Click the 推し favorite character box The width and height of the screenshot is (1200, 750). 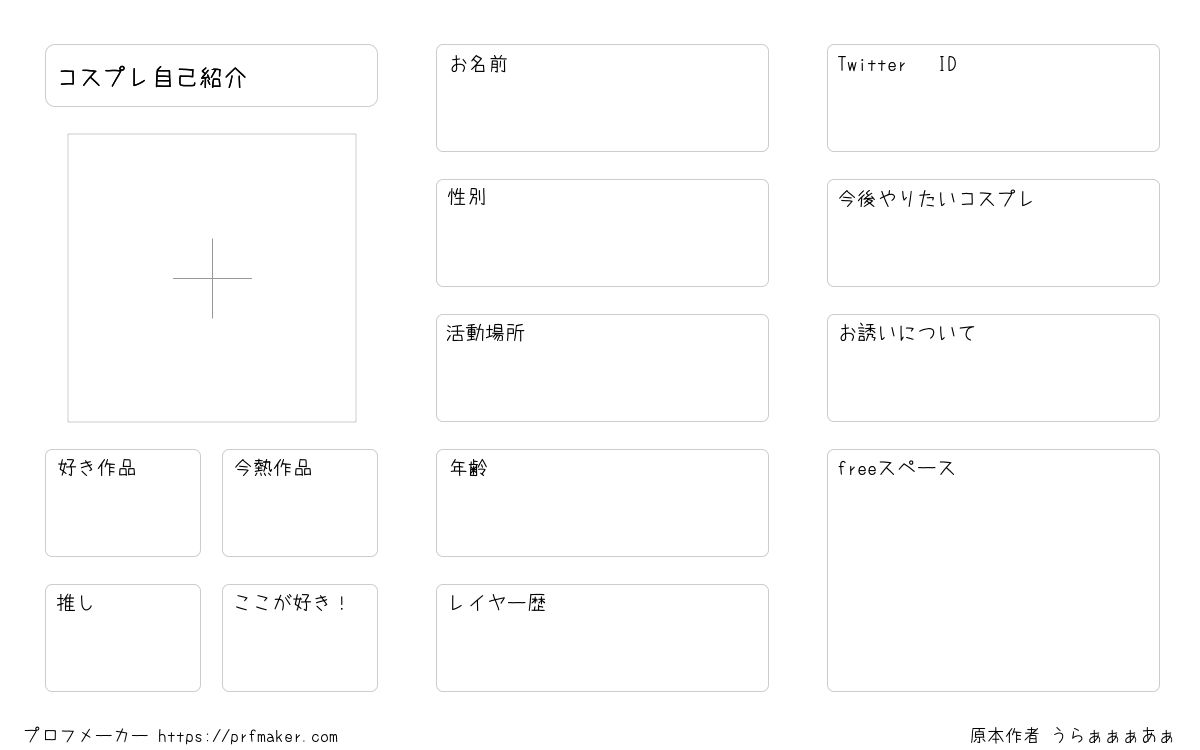[123, 638]
